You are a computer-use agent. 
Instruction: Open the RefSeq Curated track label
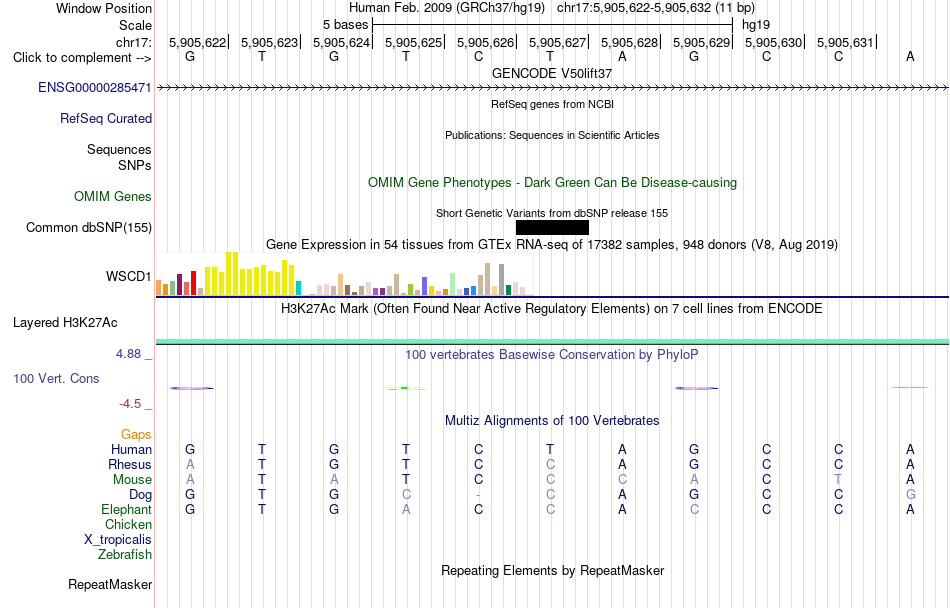[106, 118]
